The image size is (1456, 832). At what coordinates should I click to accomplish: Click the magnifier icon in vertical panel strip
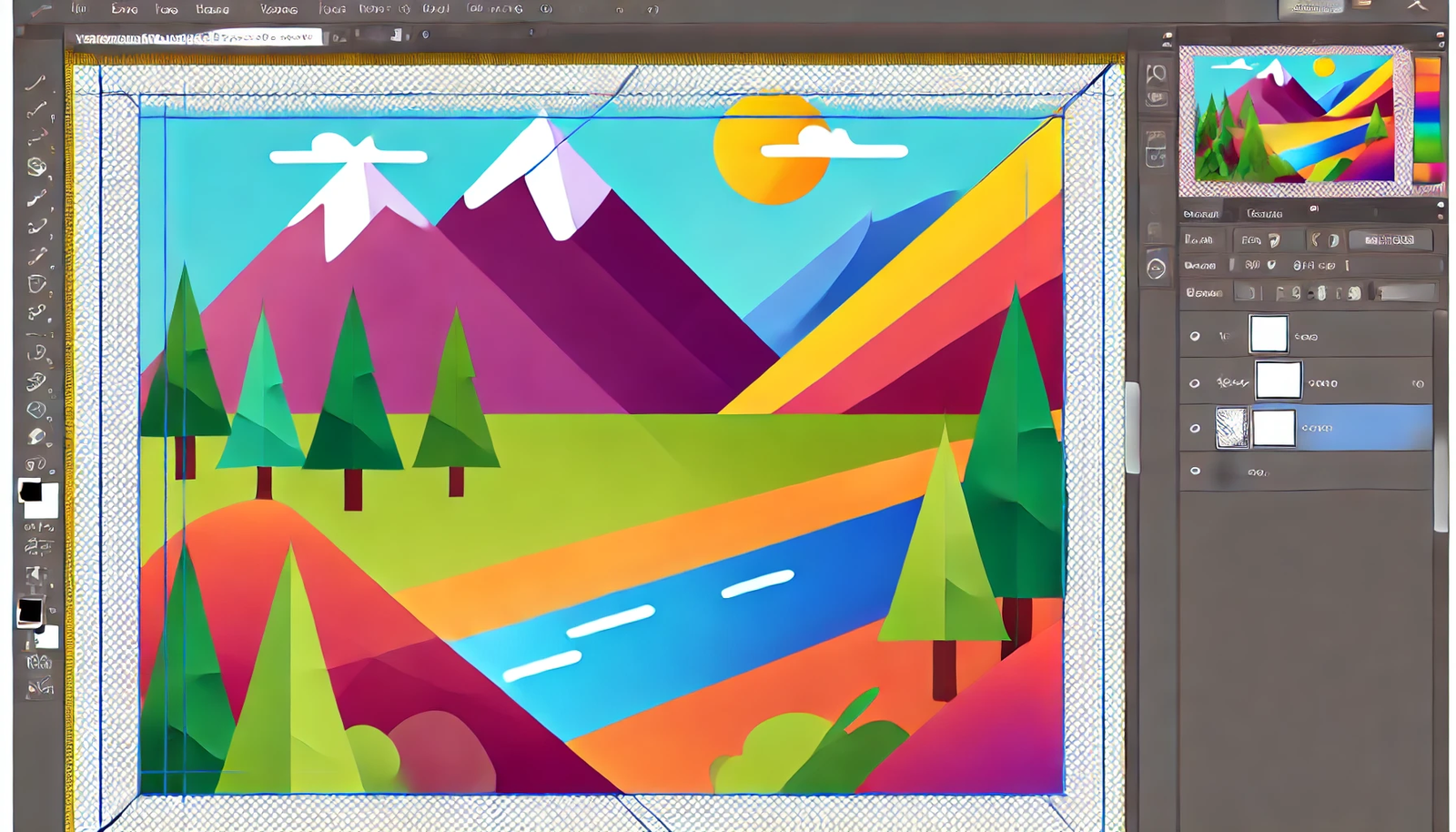[1156, 74]
